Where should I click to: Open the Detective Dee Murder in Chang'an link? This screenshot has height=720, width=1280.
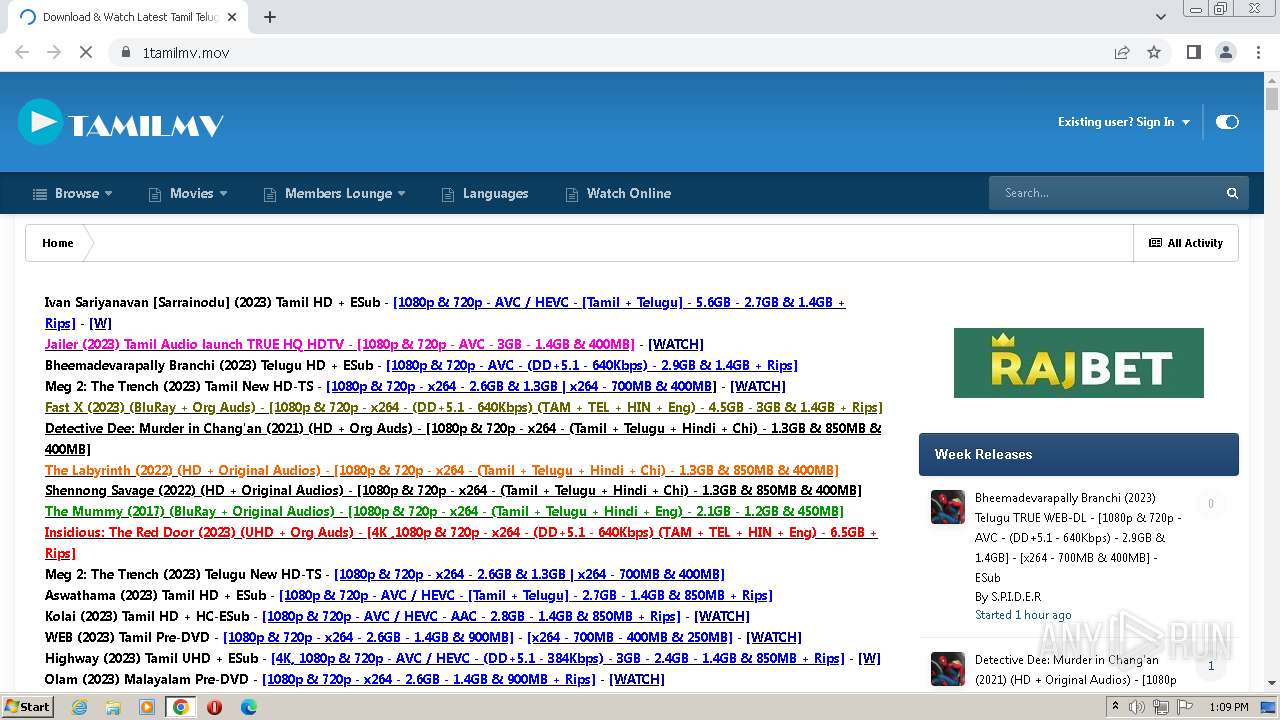pos(463,438)
